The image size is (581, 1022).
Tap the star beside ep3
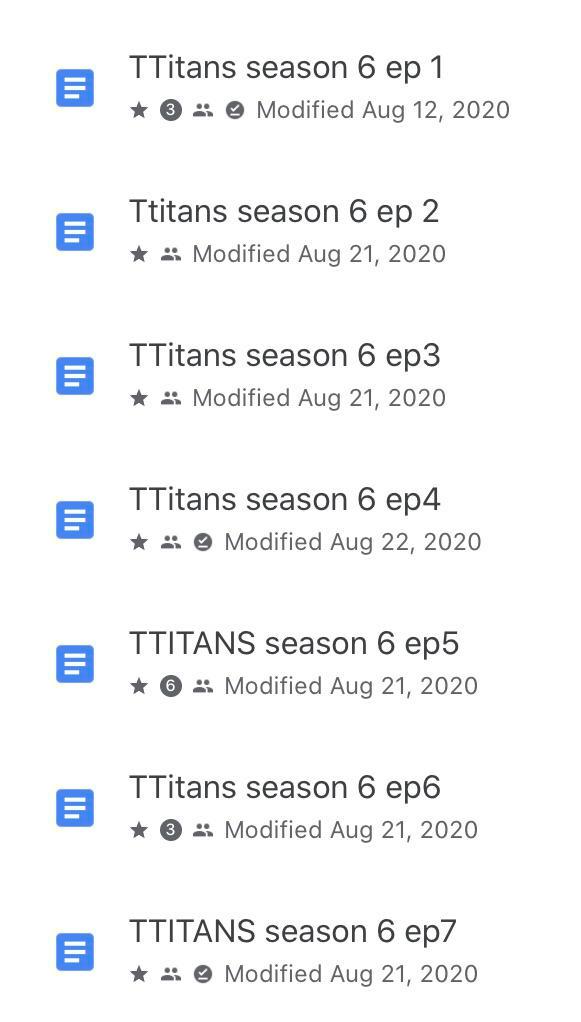(137, 398)
